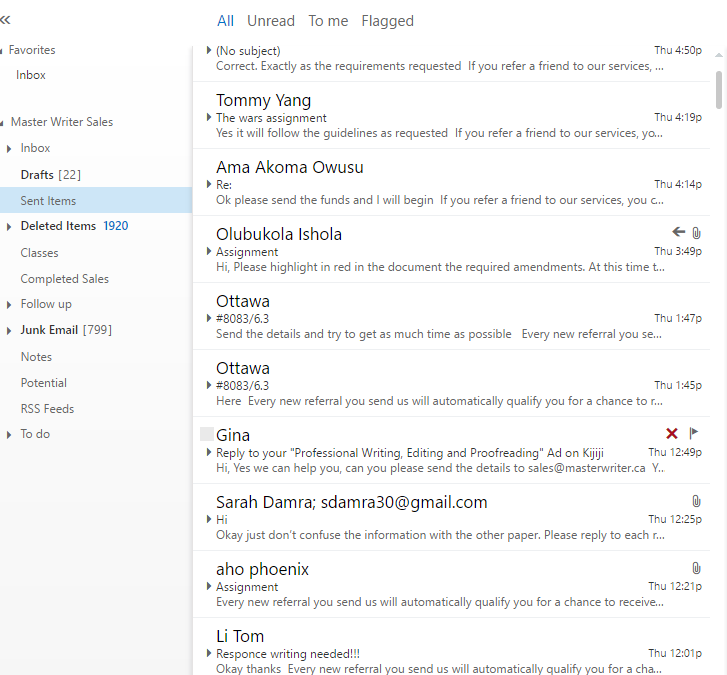Expand Sarah Damra Hi conversation
Image resolution: width=727 pixels, height=675 pixels.
pos(209,519)
